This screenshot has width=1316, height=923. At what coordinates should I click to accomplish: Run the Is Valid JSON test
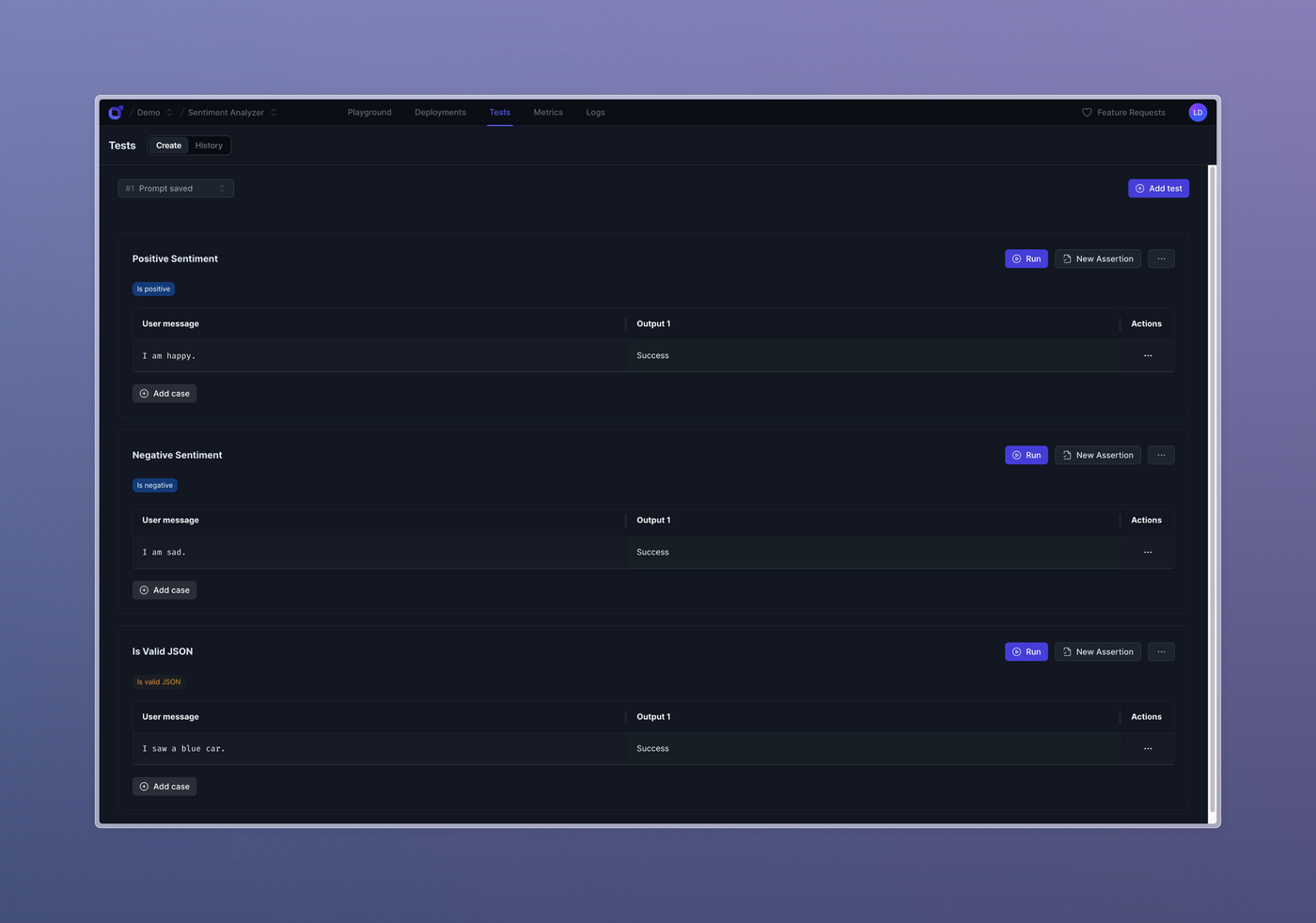pos(1026,651)
